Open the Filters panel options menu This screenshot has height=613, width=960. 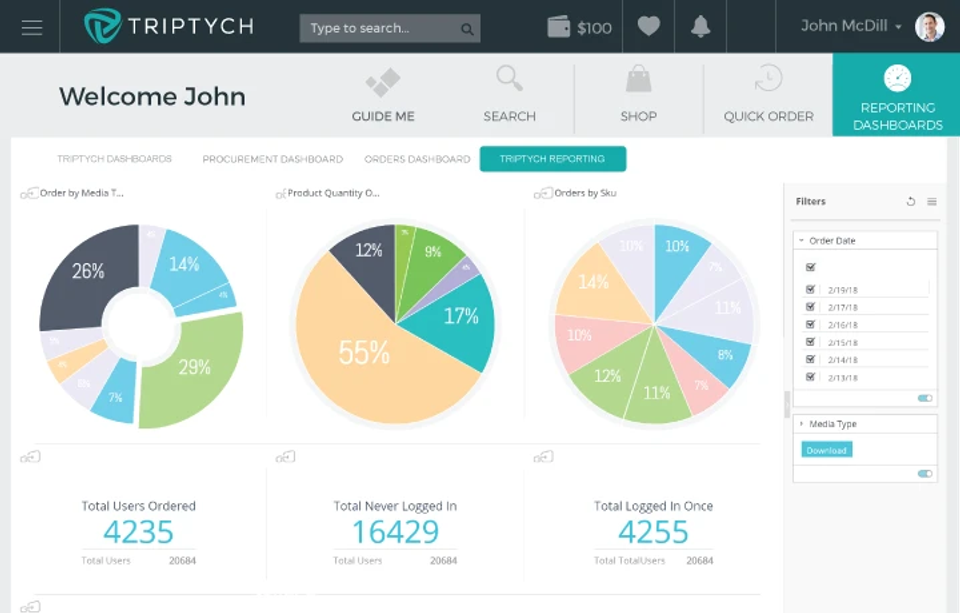click(x=932, y=201)
